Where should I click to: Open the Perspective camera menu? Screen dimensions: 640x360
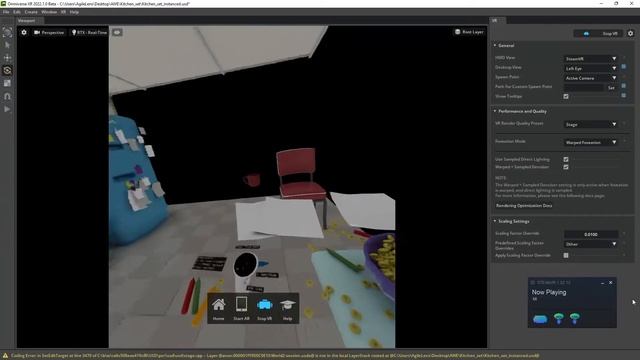49,32
